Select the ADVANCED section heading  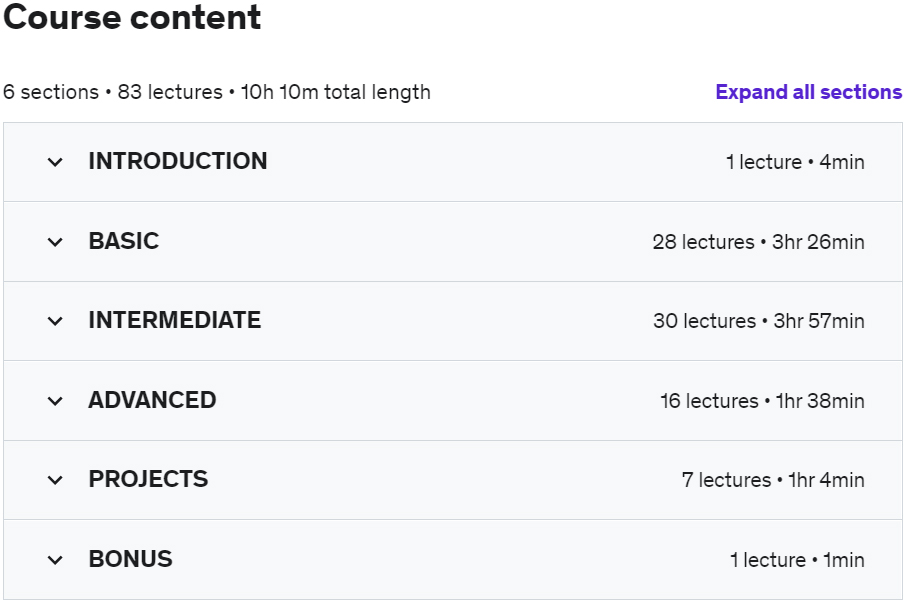tap(152, 400)
